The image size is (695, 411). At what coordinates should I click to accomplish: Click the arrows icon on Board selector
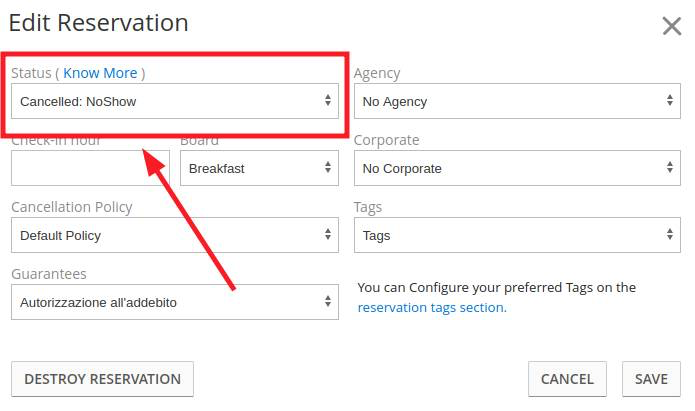click(x=328, y=167)
